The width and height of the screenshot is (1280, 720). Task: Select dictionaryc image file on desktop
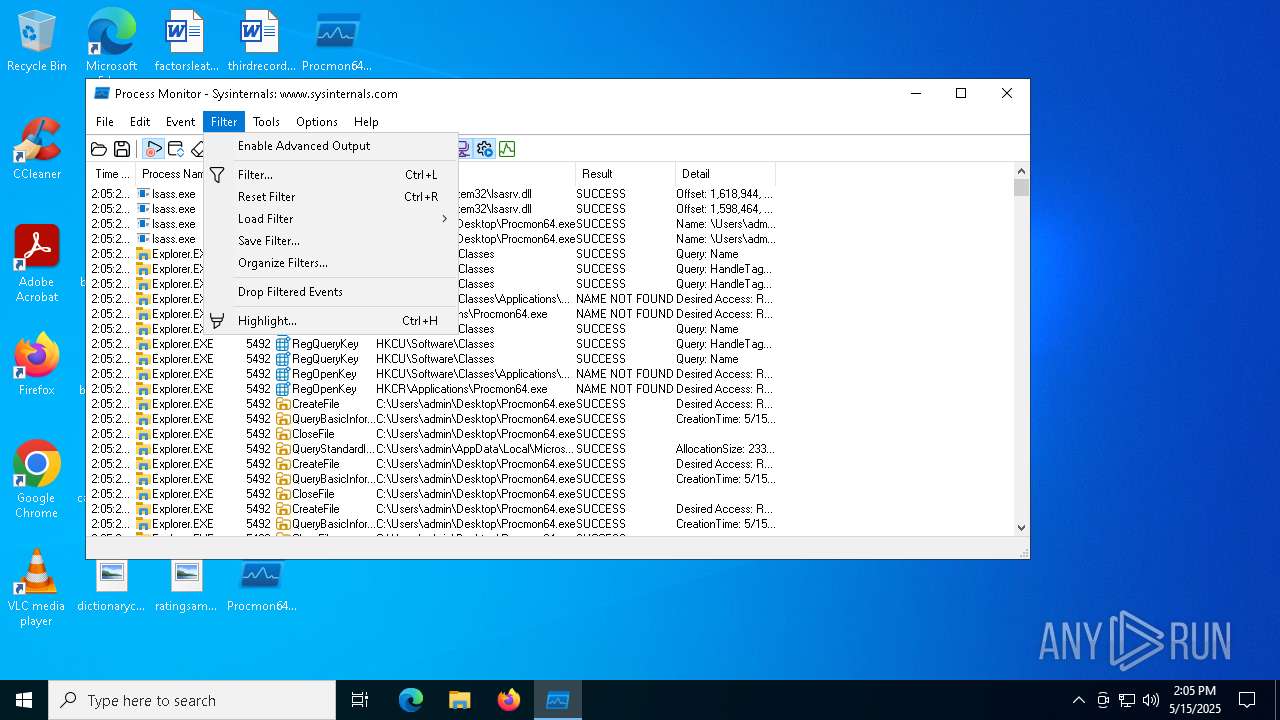pos(111,585)
